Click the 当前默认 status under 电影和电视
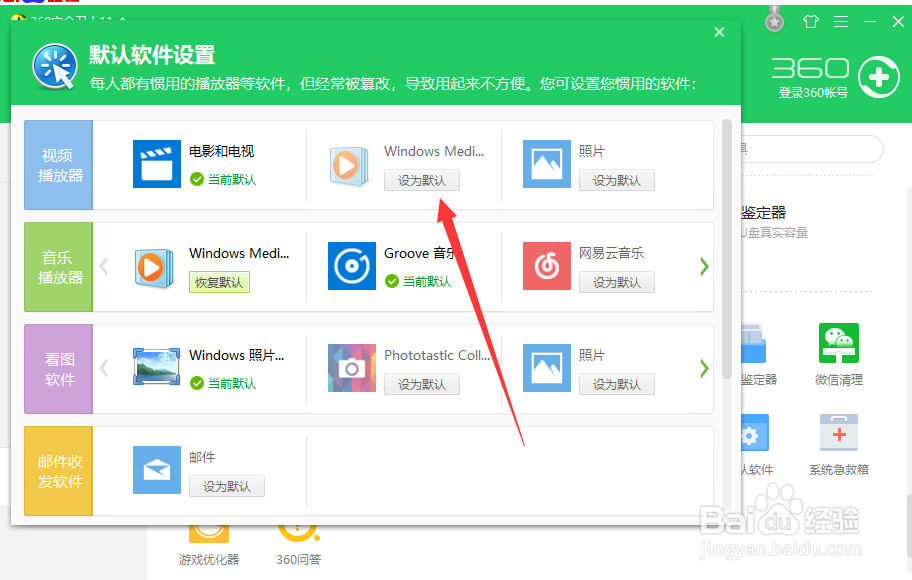 pos(223,179)
